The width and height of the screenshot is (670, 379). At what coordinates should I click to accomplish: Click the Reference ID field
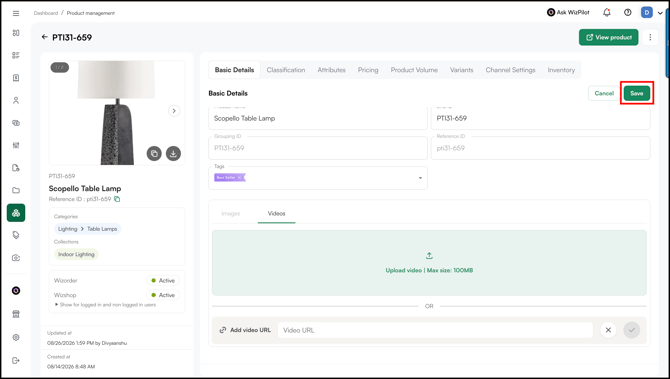coord(541,148)
